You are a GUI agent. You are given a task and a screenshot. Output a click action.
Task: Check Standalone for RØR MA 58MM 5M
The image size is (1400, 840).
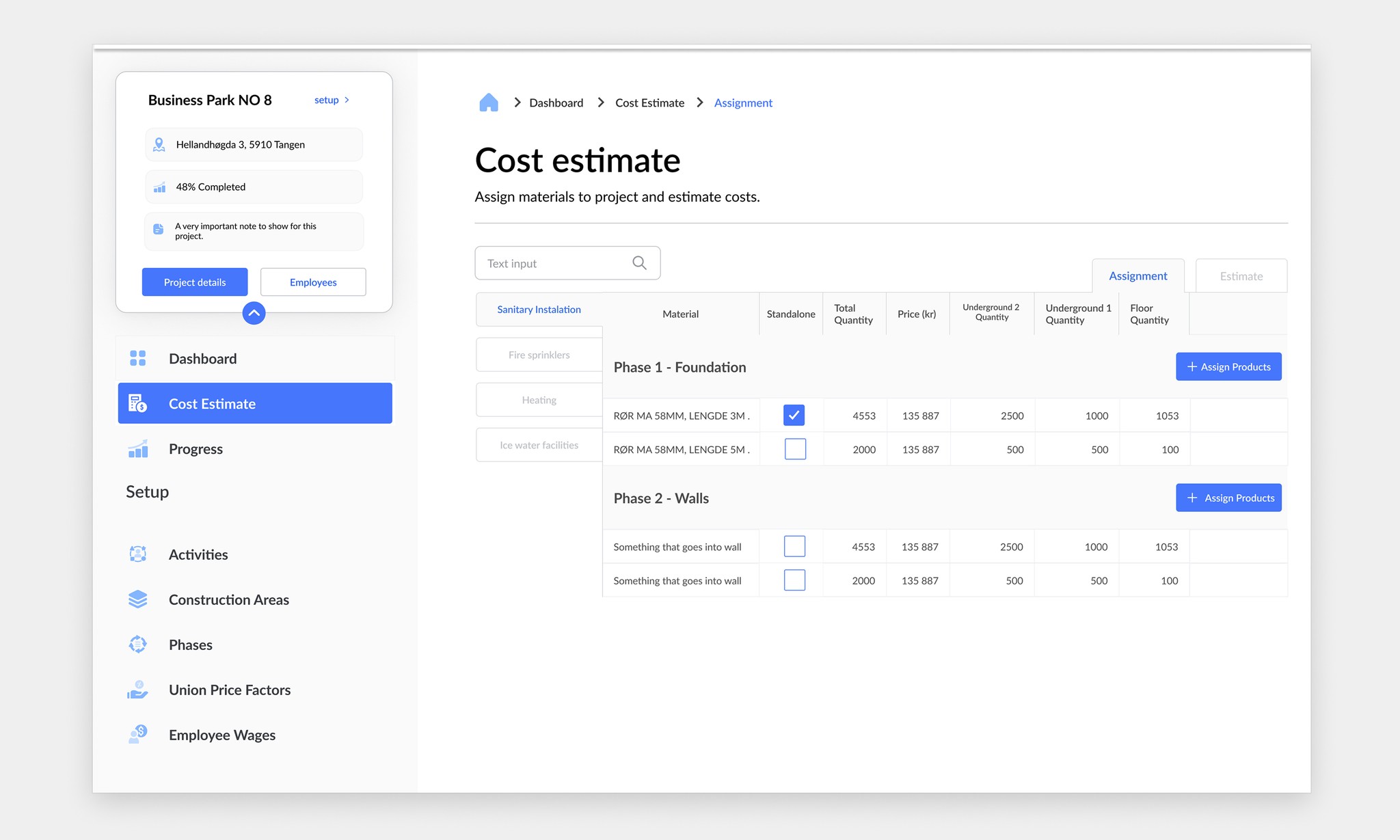795,449
